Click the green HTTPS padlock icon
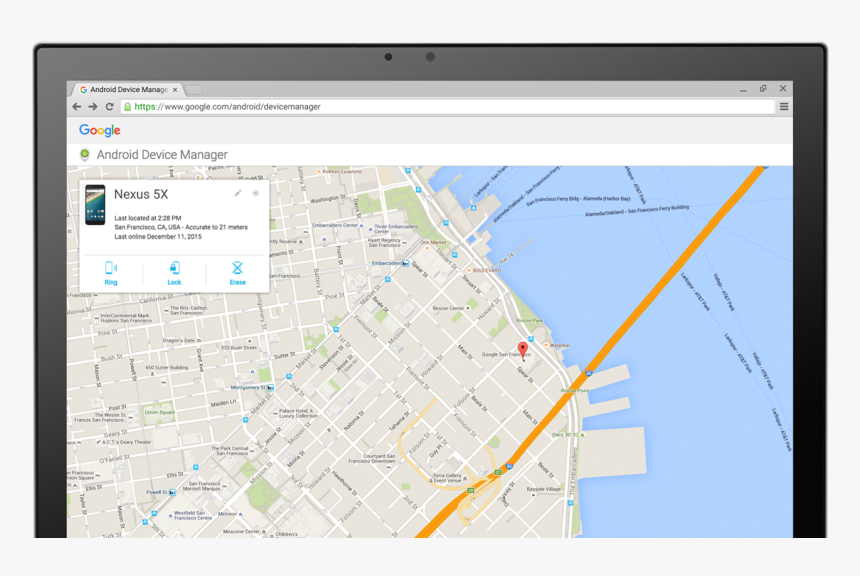This screenshot has width=860, height=576. click(x=127, y=106)
